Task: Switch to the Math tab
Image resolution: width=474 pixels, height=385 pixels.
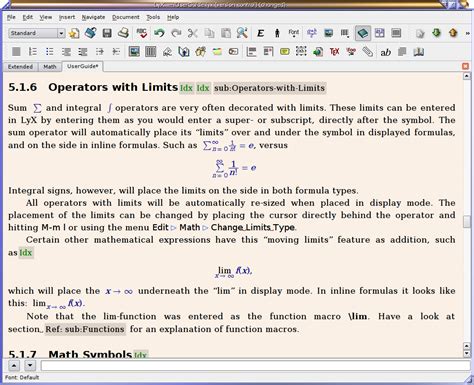Action: pyautogui.click(x=50, y=67)
